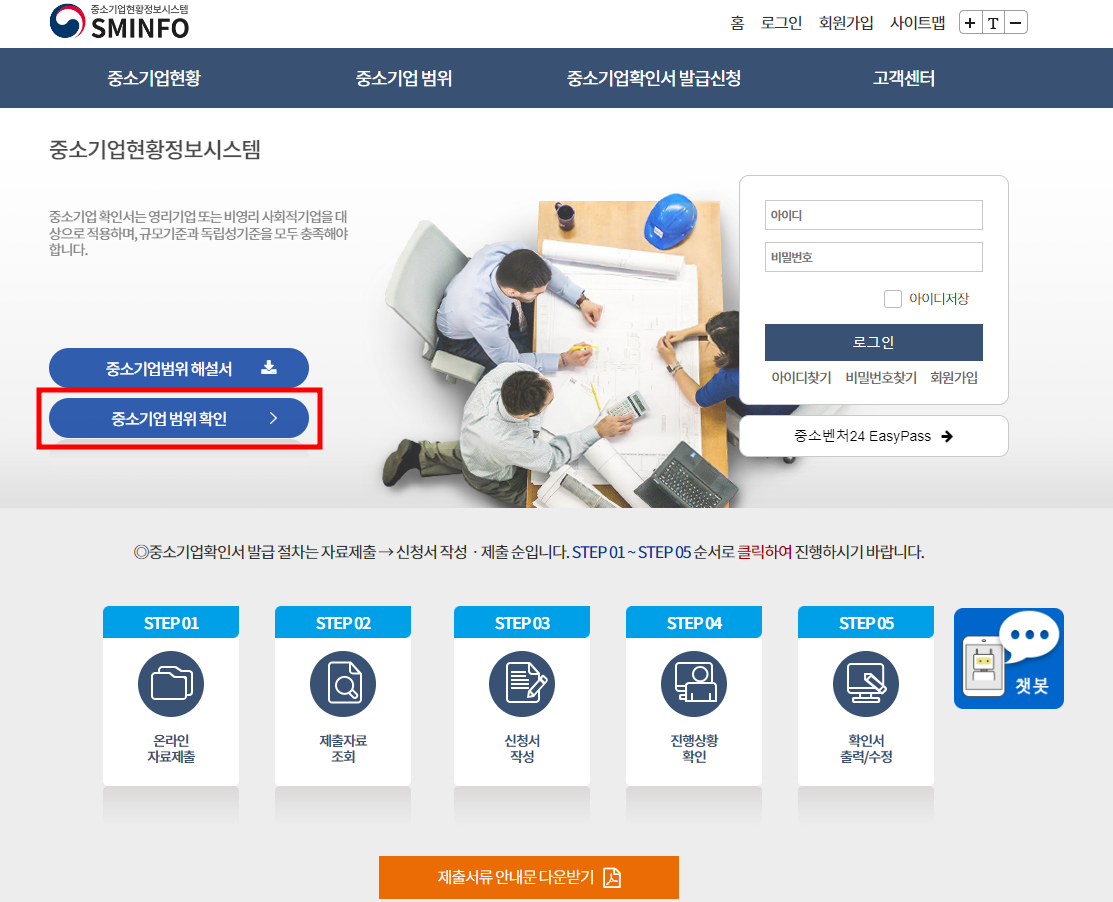The width and height of the screenshot is (1113, 902).
Task: Open the STEP 04 progress check icon
Action: click(x=694, y=683)
